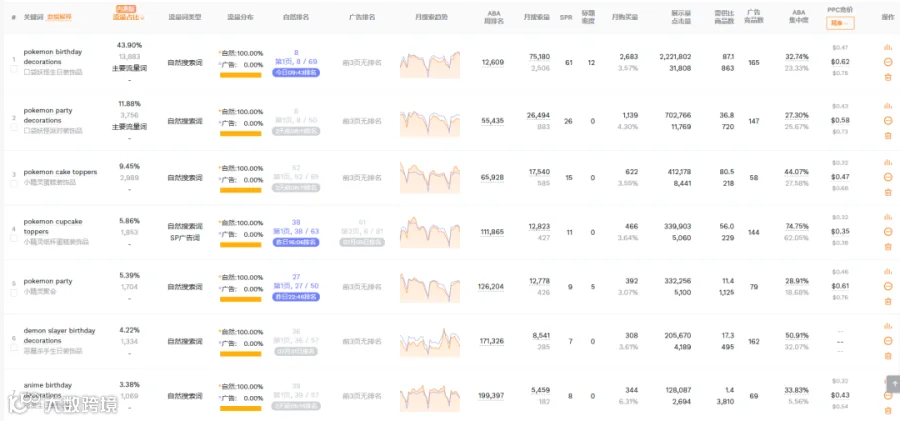Sort by 流量占比 column header arrow
The image size is (900, 421).
[142, 18]
